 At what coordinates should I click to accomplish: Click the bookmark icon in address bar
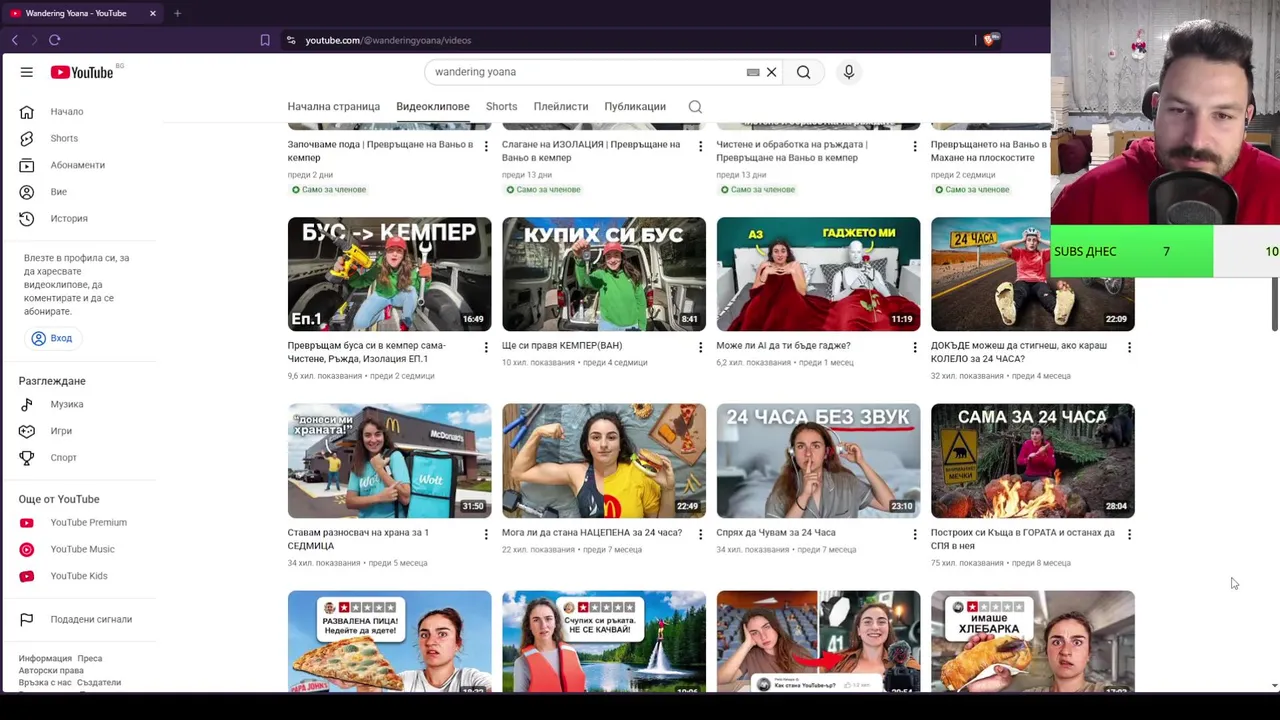[x=265, y=40]
